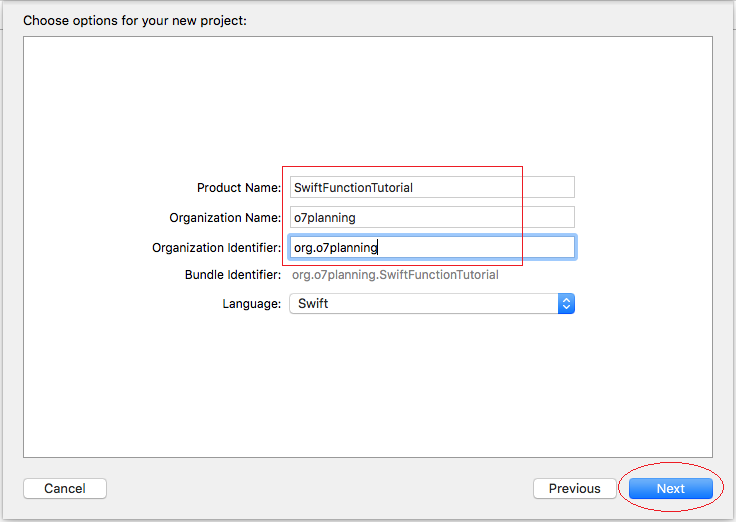The width and height of the screenshot is (736, 522).
Task: Focus the Product Name text field
Action: coord(432,187)
